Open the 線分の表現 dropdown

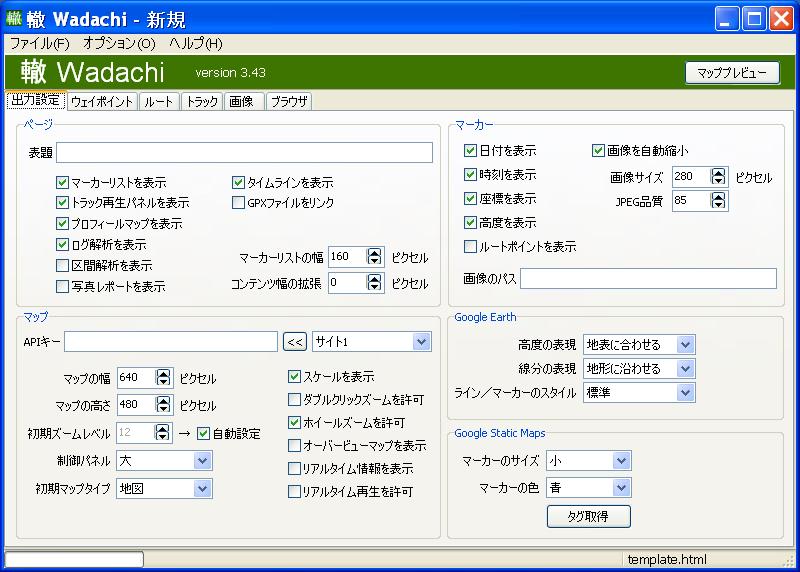click(639, 368)
